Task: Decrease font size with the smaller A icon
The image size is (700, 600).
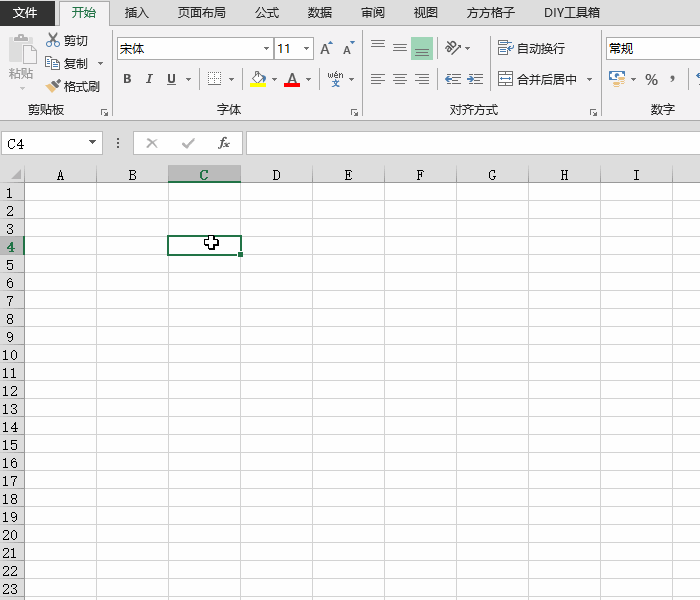Action: (x=348, y=48)
